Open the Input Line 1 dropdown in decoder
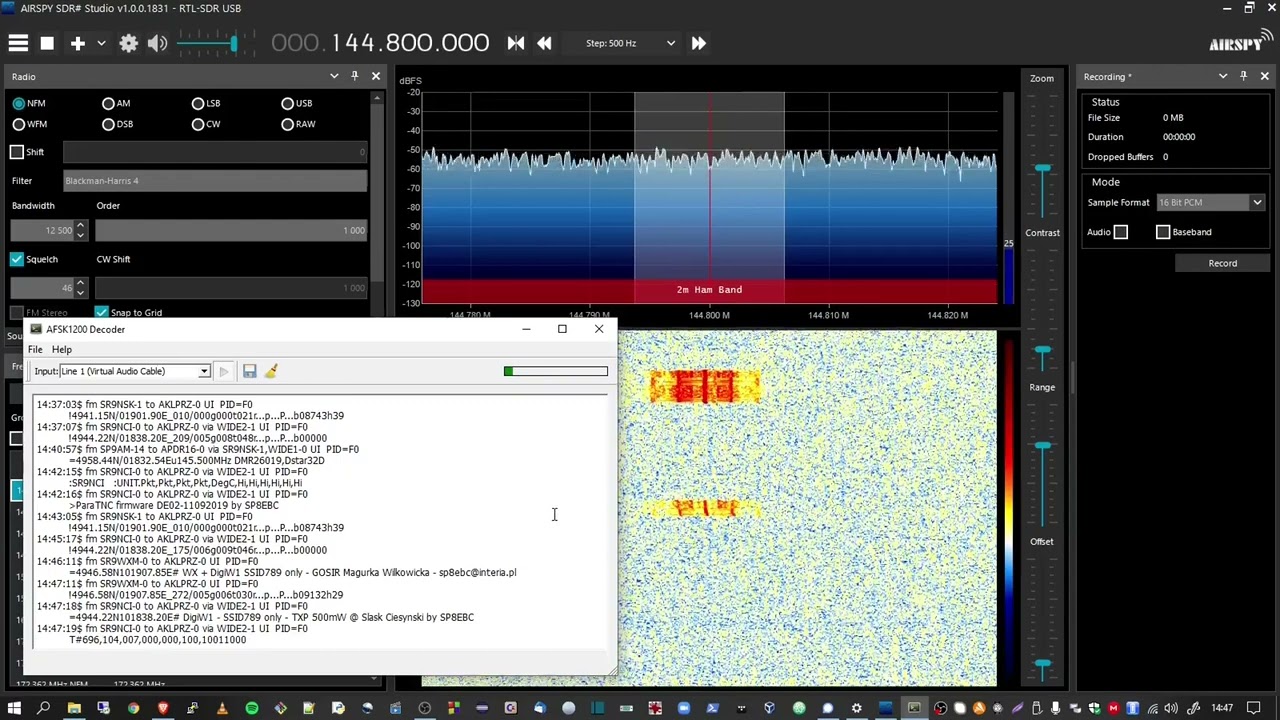Image resolution: width=1280 pixels, height=720 pixels. 134,371
